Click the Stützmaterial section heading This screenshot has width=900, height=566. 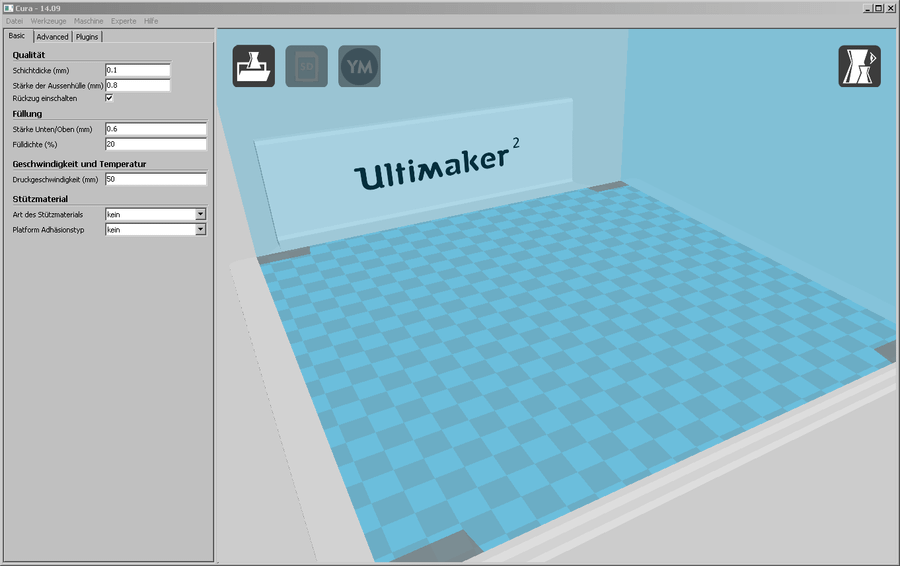[x=40, y=199]
